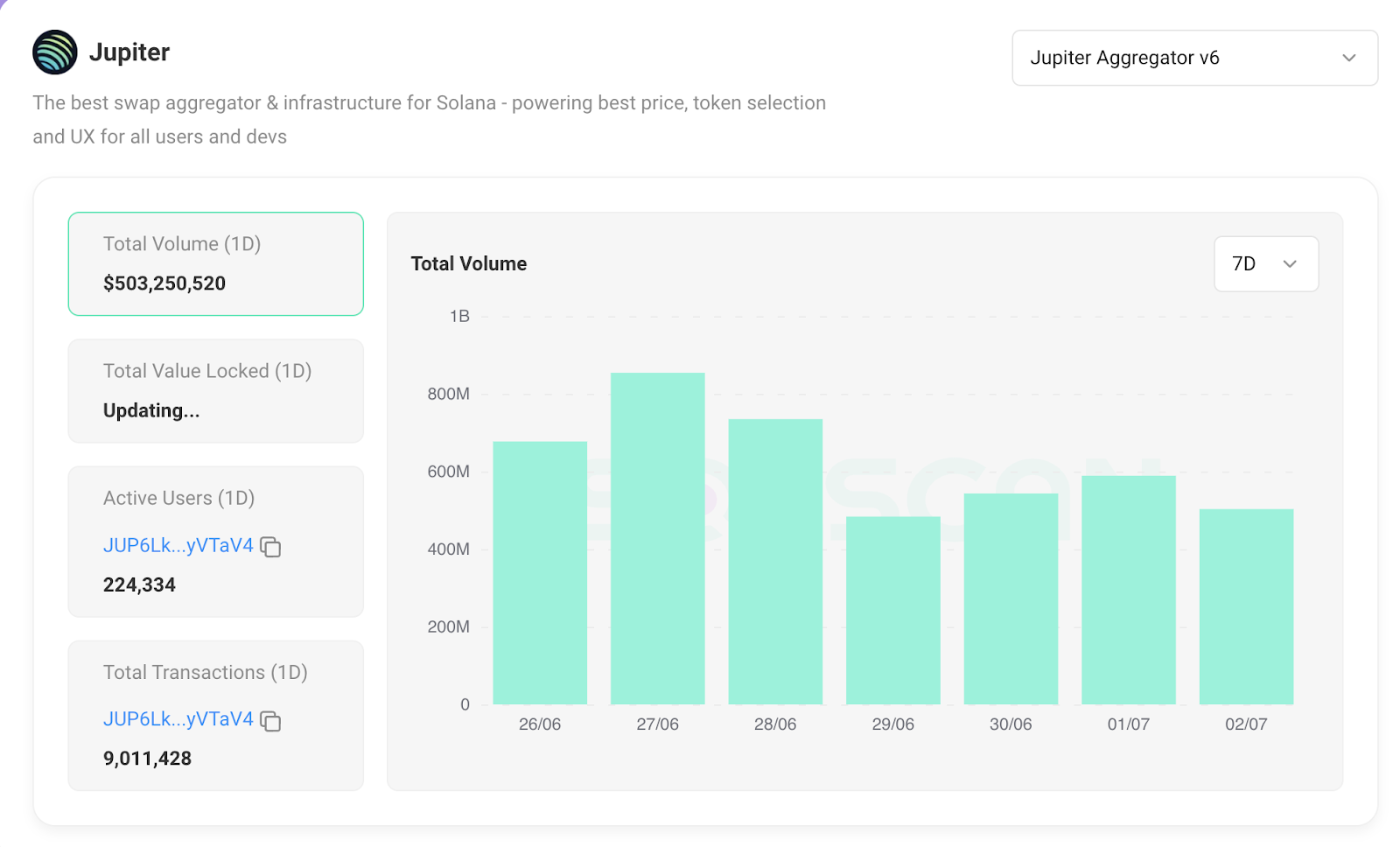The image size is (1400, 847).
Task: Click the 200M y-axis label
Action: pyautogui.click(x=448, y=626)
